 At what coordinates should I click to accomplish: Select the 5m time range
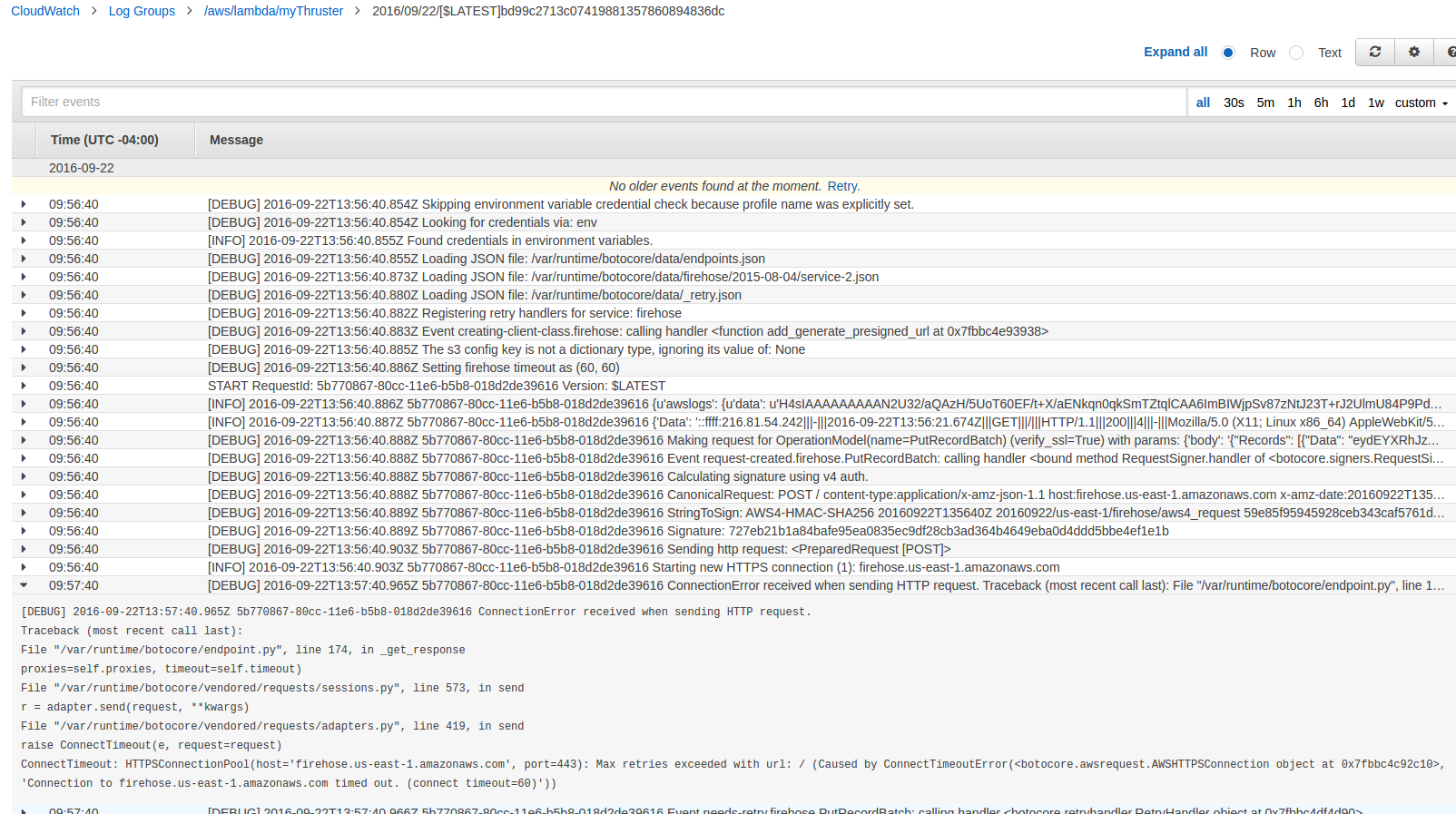tap(1265, 103)
